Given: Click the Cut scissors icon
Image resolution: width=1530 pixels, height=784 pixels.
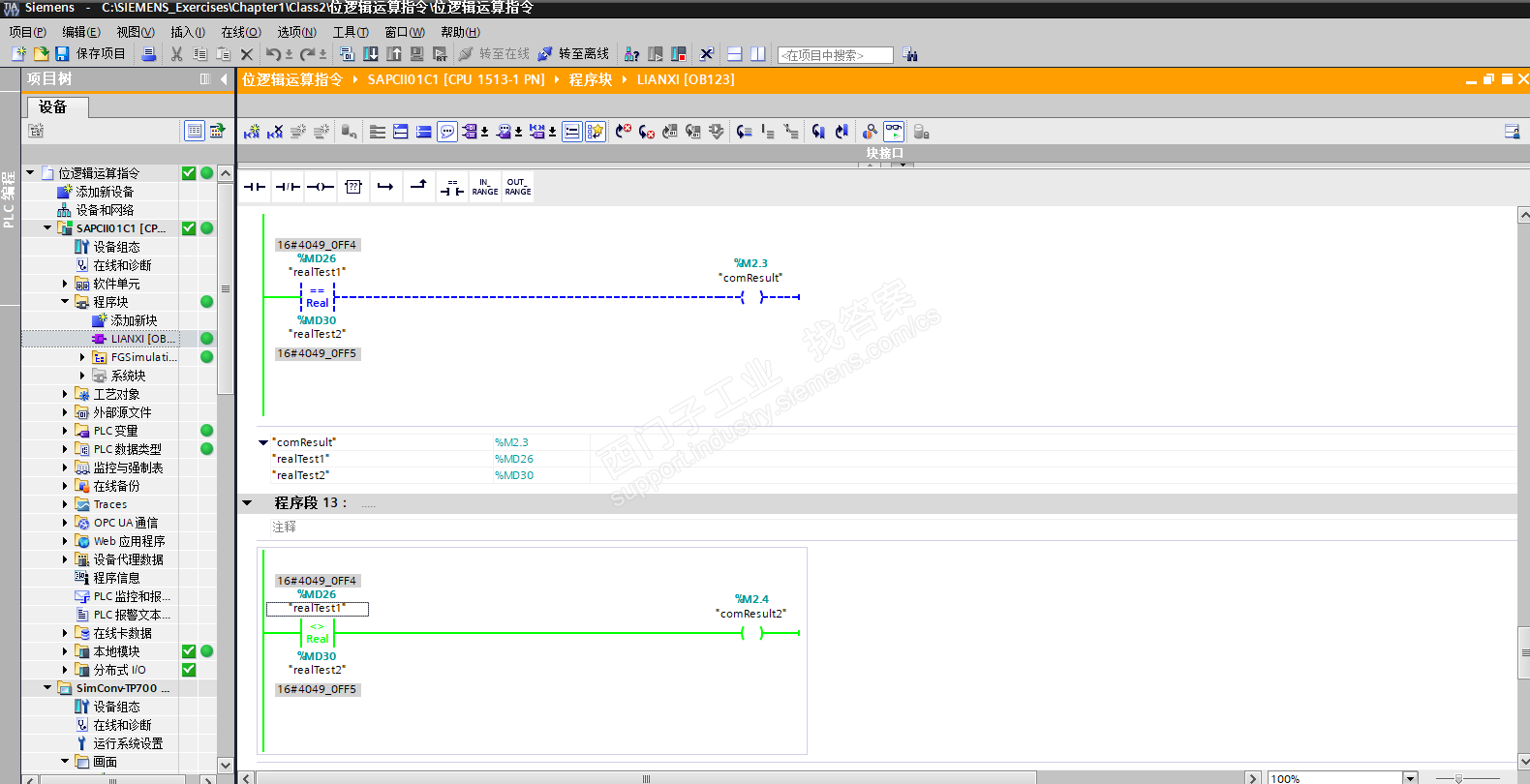Looking at the screenshot, I should coord(176,54).
